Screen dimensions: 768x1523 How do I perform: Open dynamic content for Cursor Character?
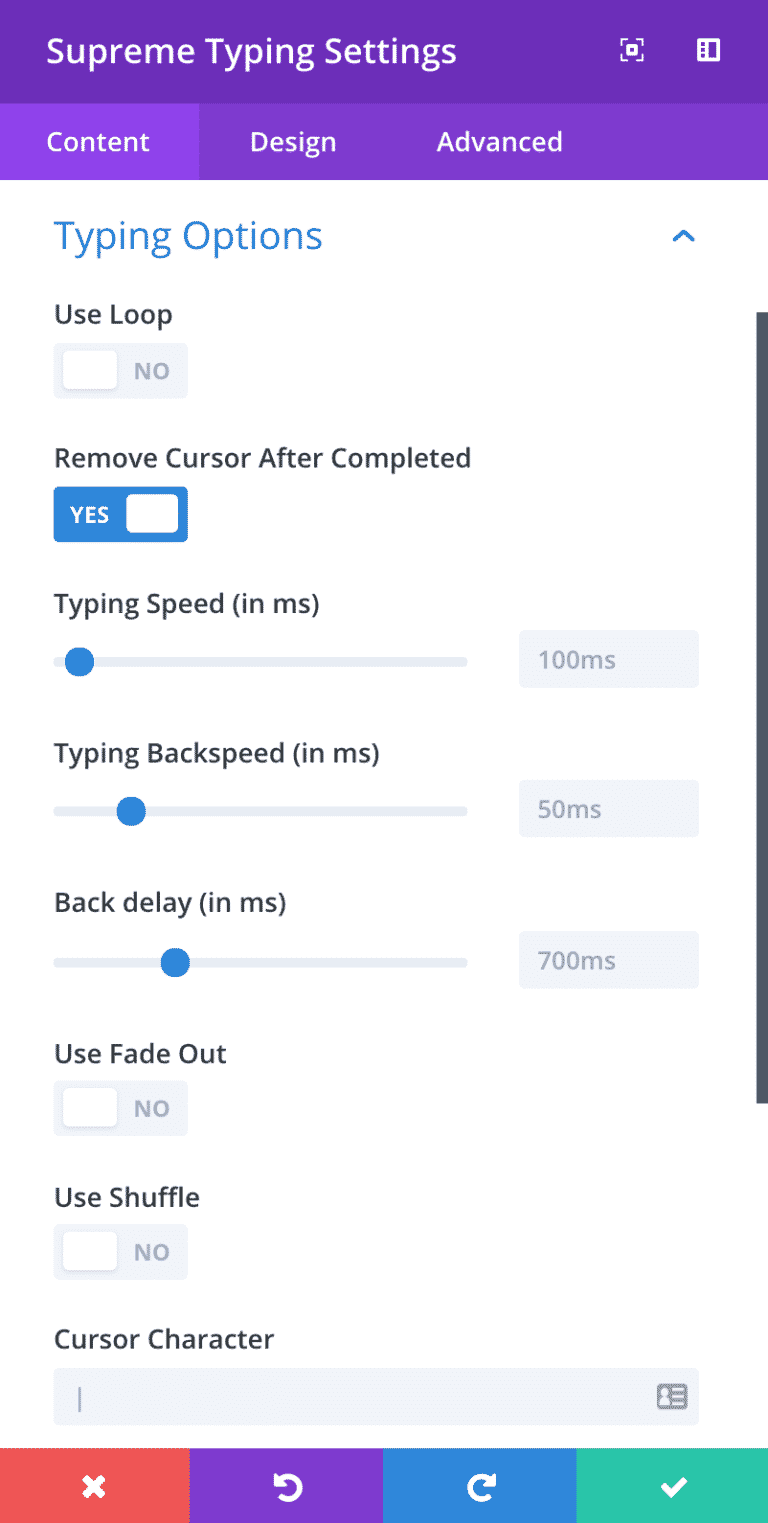pos(673,1396)
